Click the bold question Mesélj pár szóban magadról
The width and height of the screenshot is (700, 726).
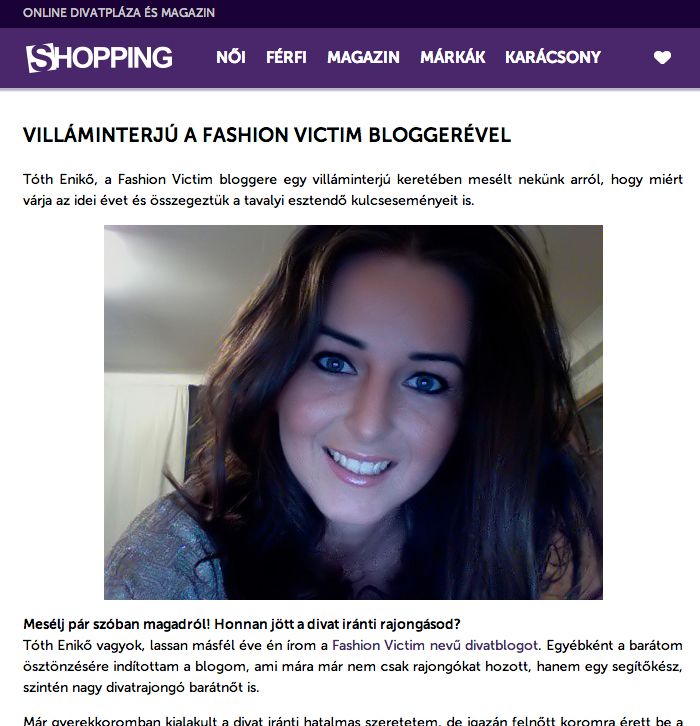(242, 624)
